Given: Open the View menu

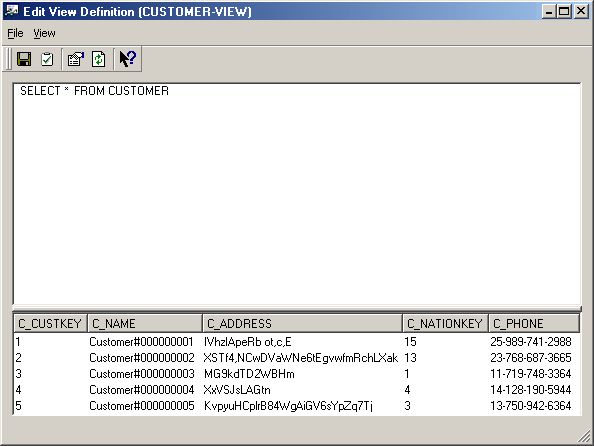Looking at the screenshot, I should coord(44,33).
